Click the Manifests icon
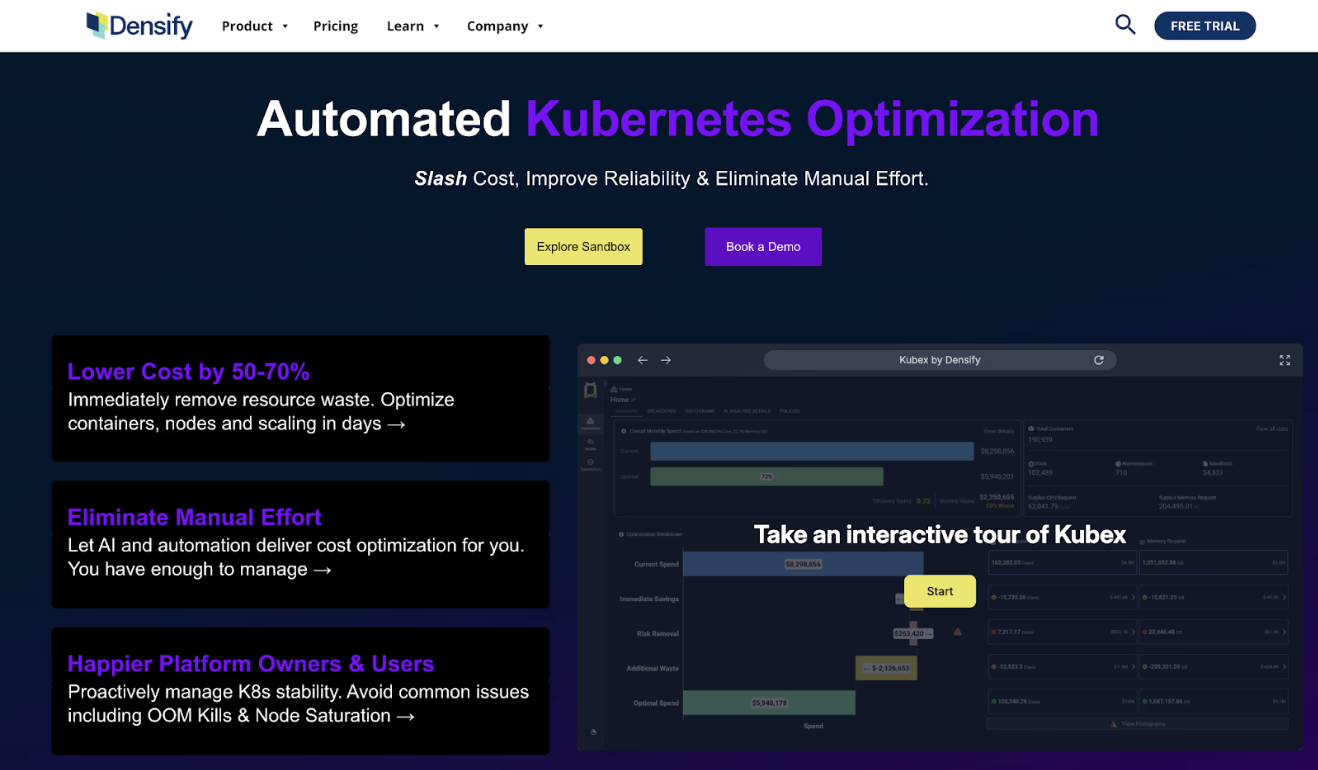1318x770 pixels. point(1205,464)
